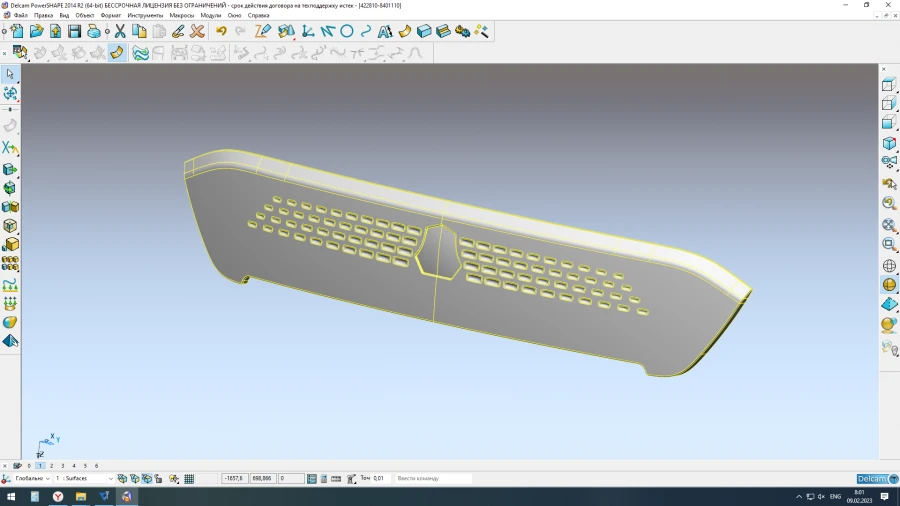Toggle the grid display icon in status bar
The width and height of the screenshot is (900, 506).
[x=189, y=479]
